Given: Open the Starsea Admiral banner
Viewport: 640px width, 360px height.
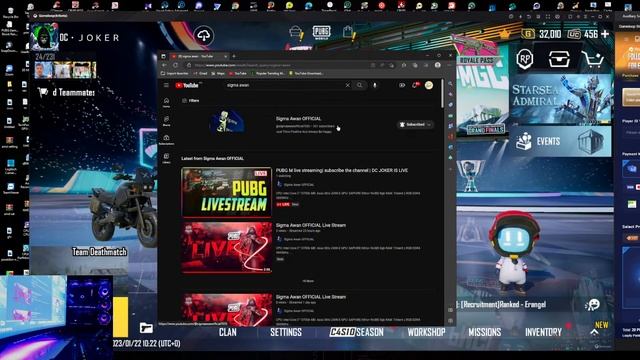Looking at the screenshot, I should tap(561, 99).
